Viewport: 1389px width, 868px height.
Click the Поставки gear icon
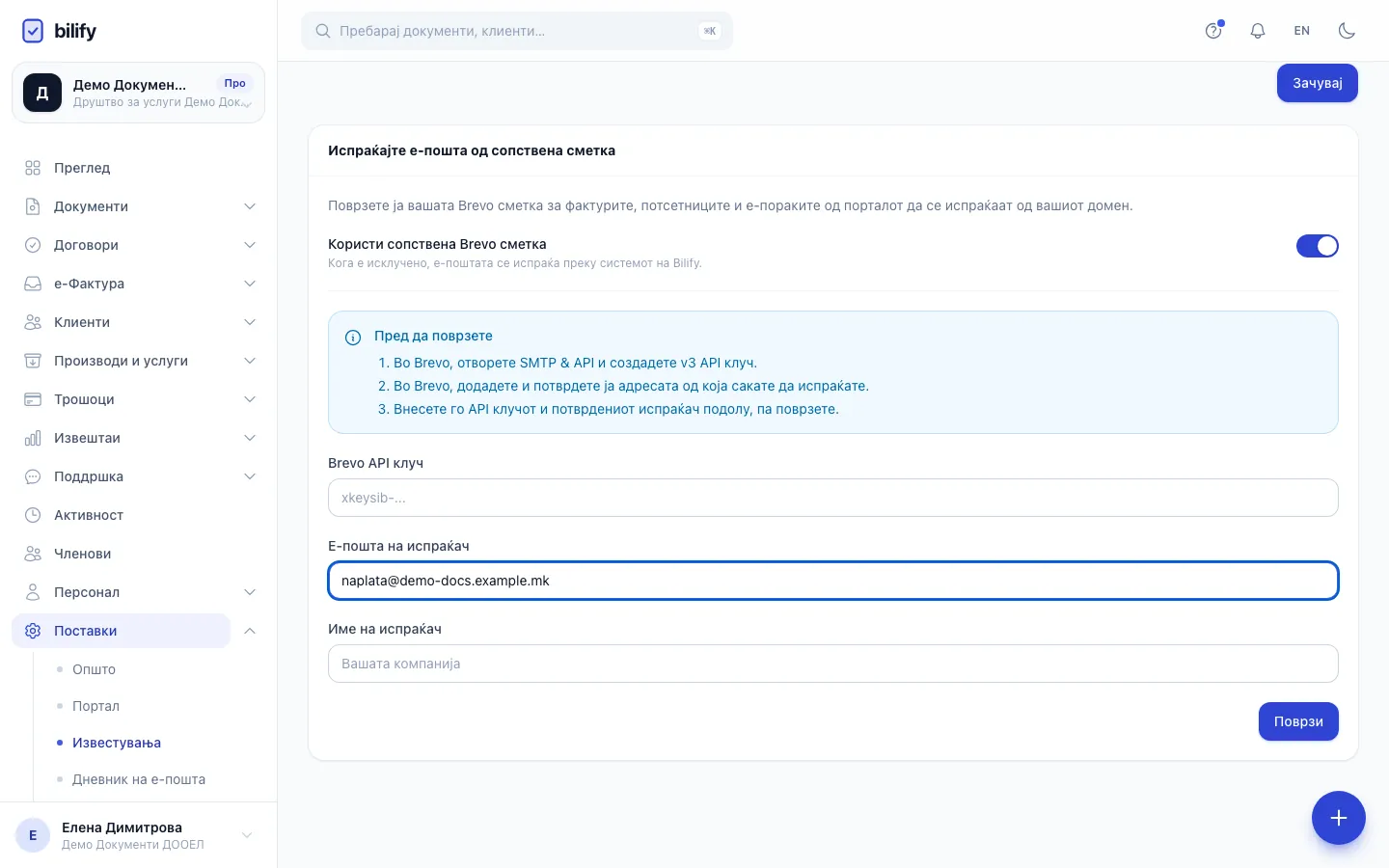click(x=33, y=631)
